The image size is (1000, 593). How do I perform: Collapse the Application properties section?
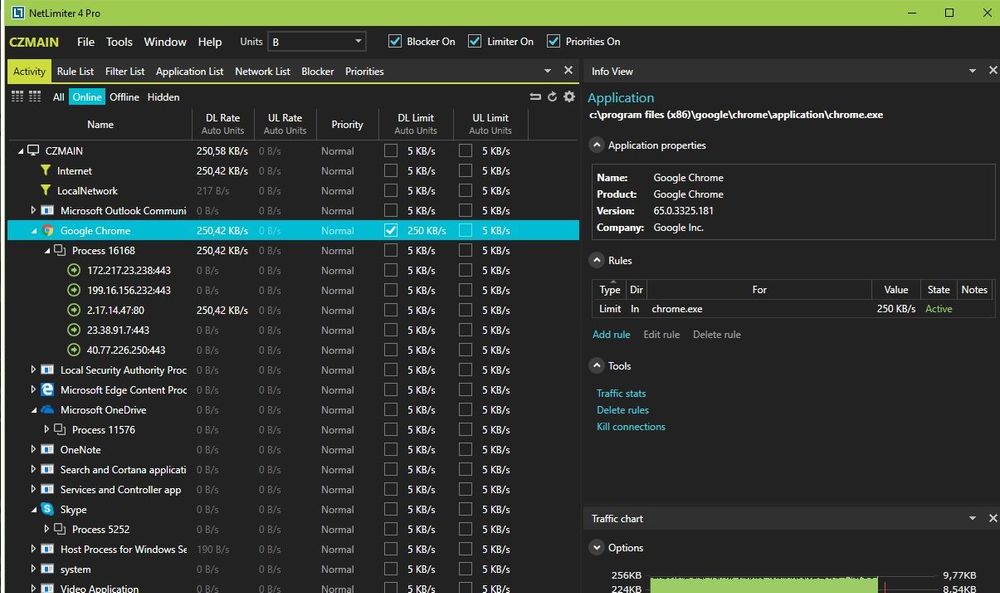[x=596, y=145]
